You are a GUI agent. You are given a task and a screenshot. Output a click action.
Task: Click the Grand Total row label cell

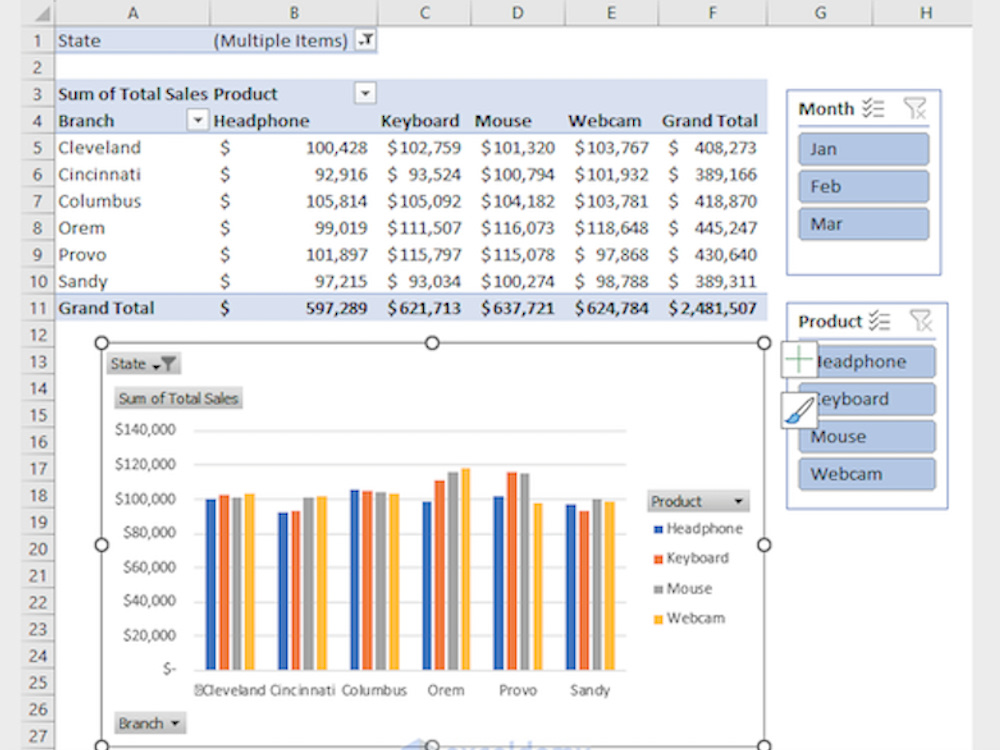tap(132, 308)
